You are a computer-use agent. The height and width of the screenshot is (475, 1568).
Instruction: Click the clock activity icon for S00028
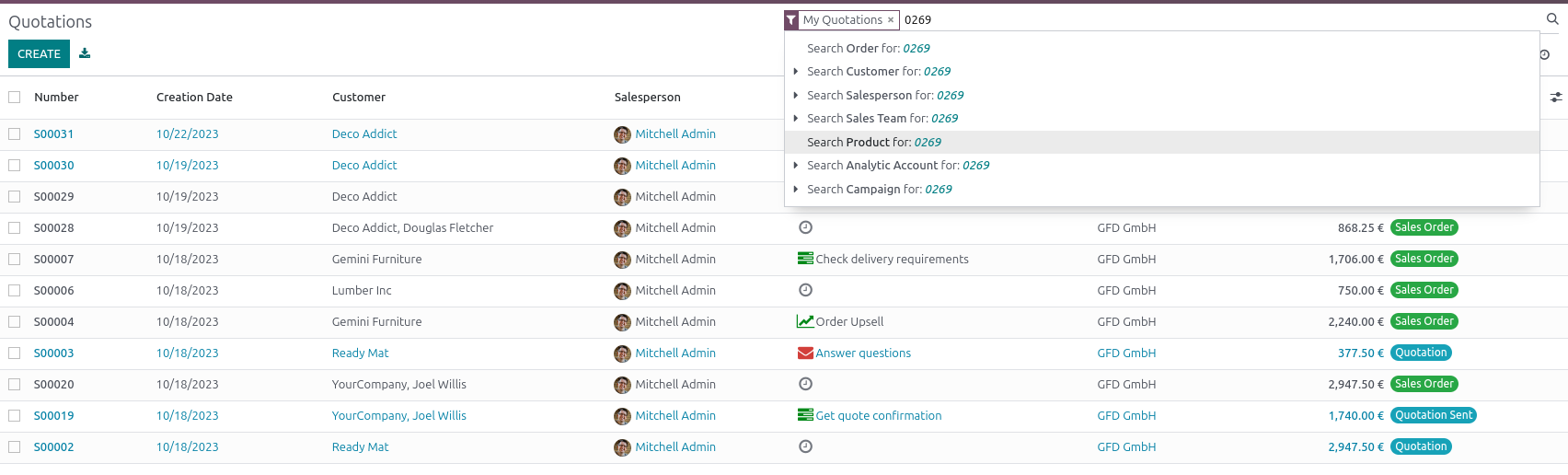coord(805,227)
